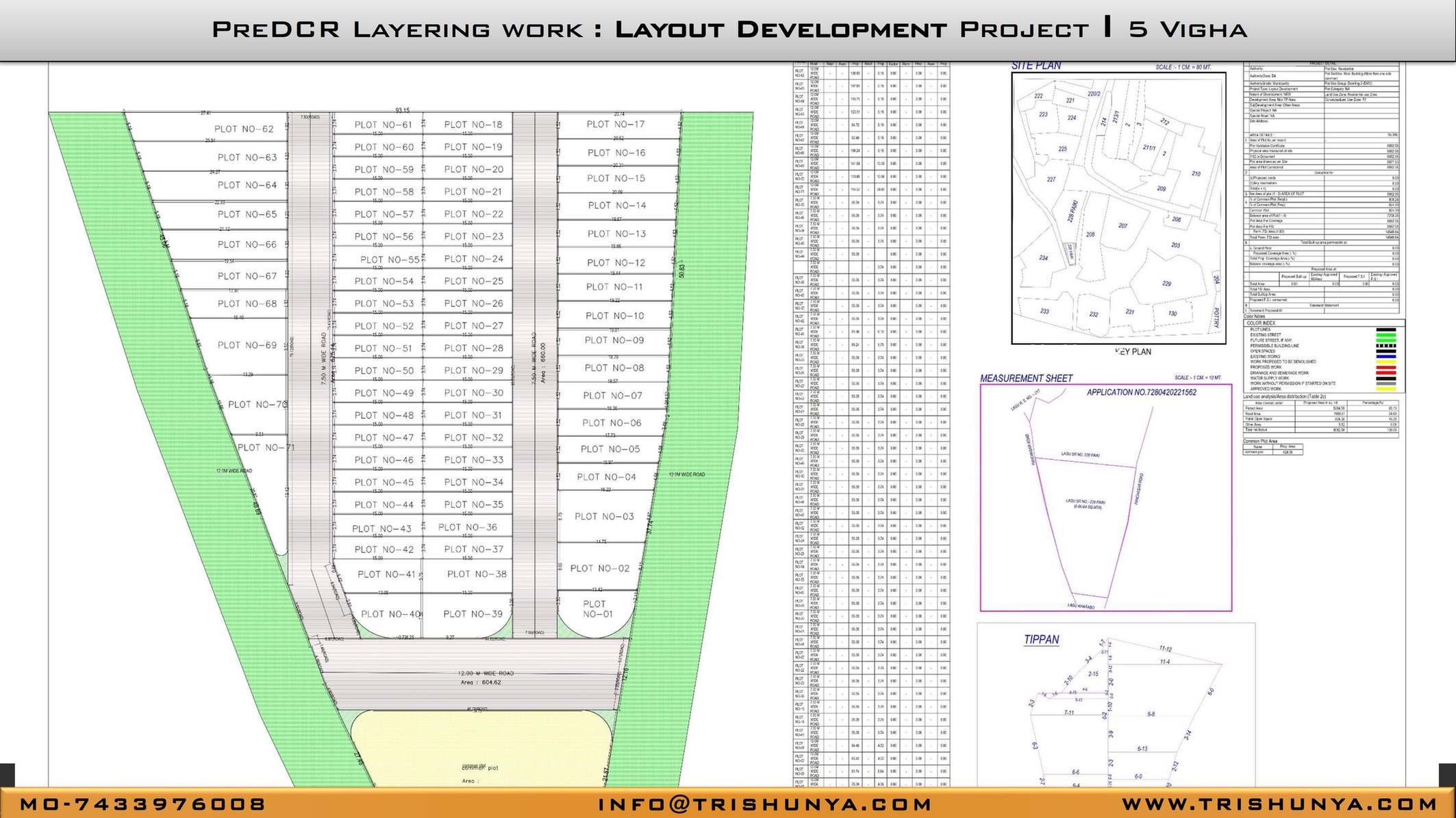Click the green Existing Street color swatch

pyautogui.click(x=1386, y=335)
